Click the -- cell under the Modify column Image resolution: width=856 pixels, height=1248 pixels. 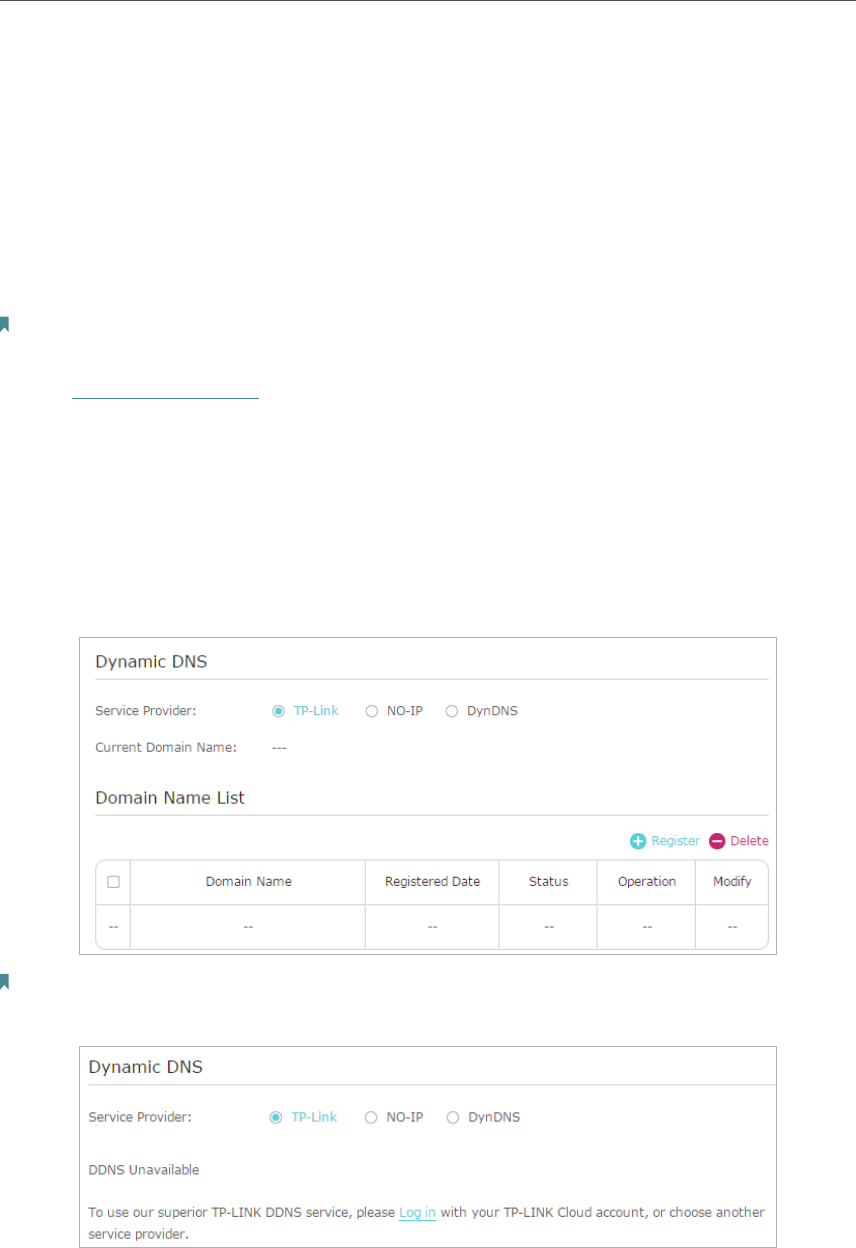pyautogui.click(x=732, y=927)
